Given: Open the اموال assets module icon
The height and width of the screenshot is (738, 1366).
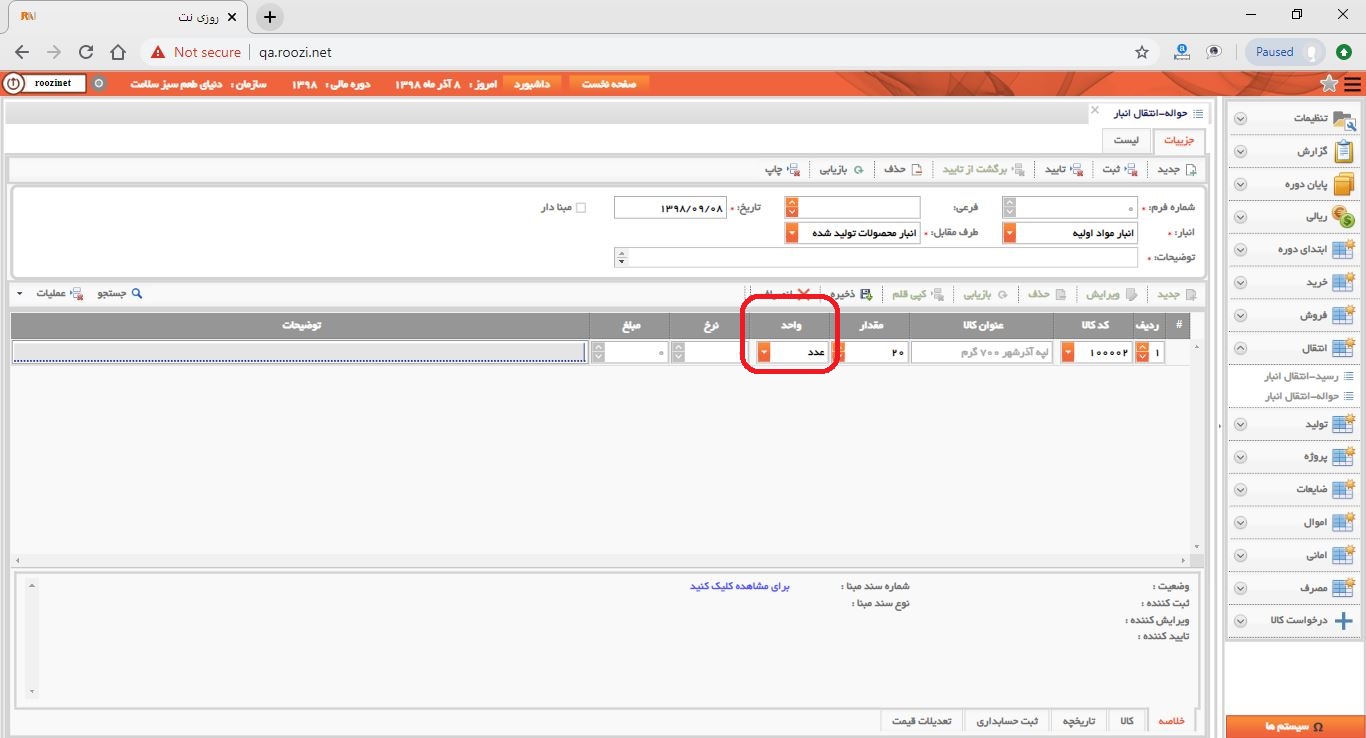Looking at the screenshot, I should 1344,522.
